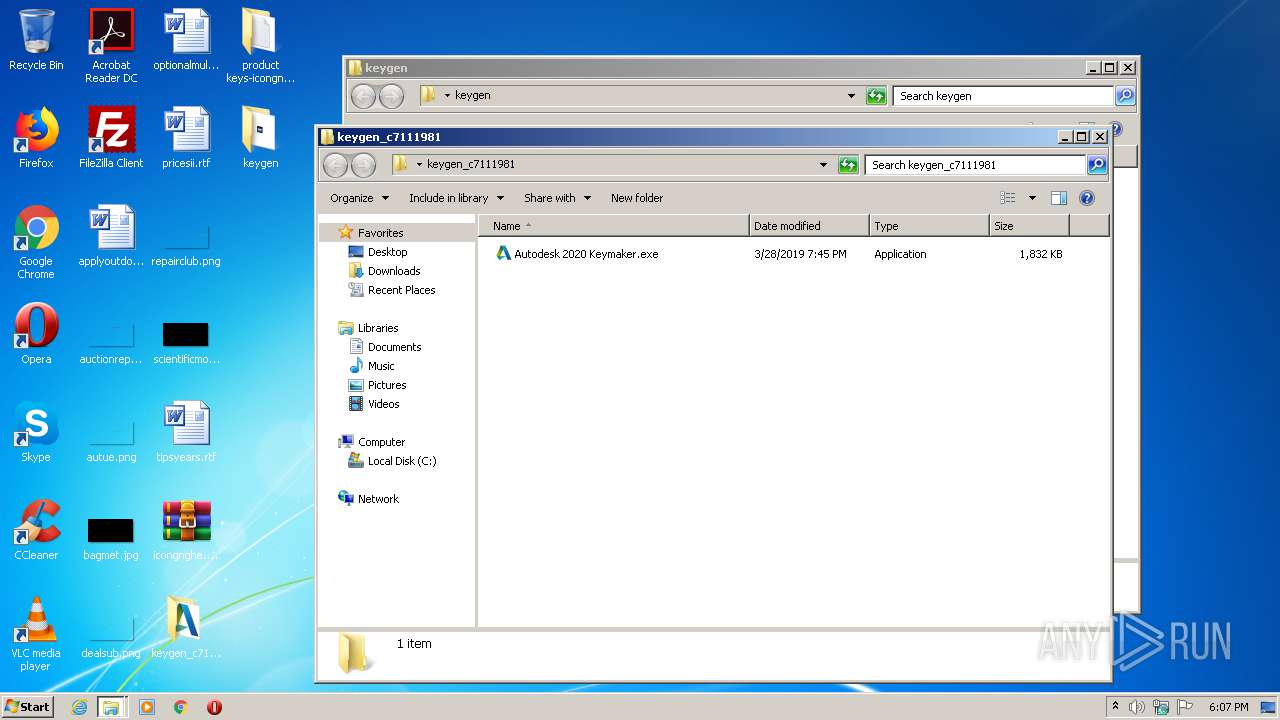Click the Opera icon in the taskbar
The width and height of the screenshot is (1280, 720).
(214, 707)
